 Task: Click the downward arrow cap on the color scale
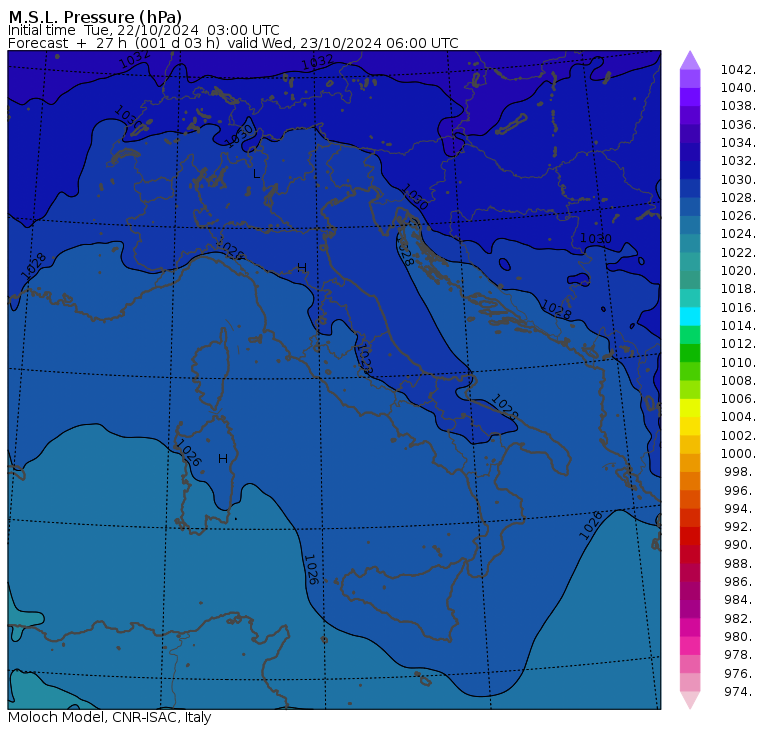(x=690, y=700)
